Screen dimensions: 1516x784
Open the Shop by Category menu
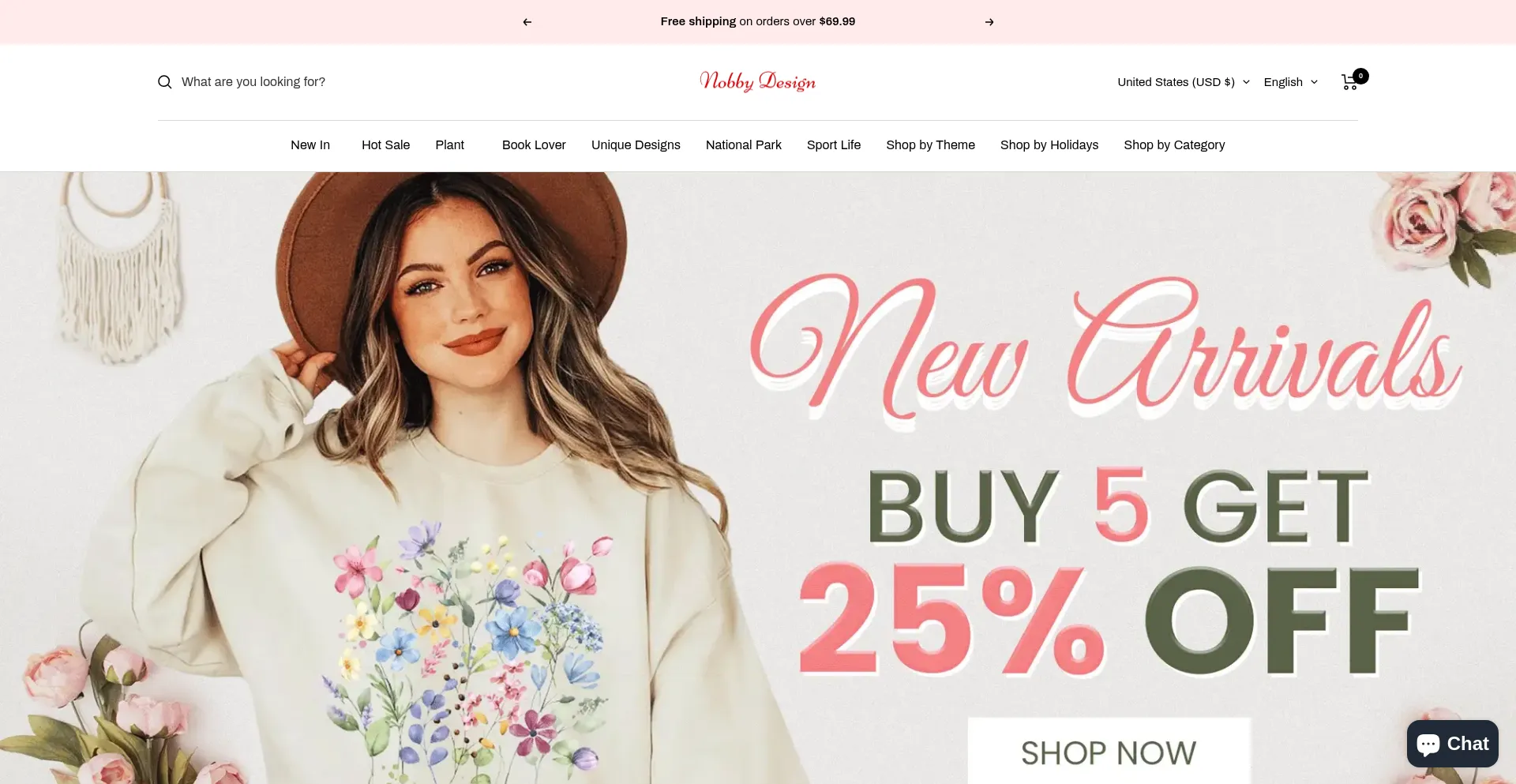1174,145
